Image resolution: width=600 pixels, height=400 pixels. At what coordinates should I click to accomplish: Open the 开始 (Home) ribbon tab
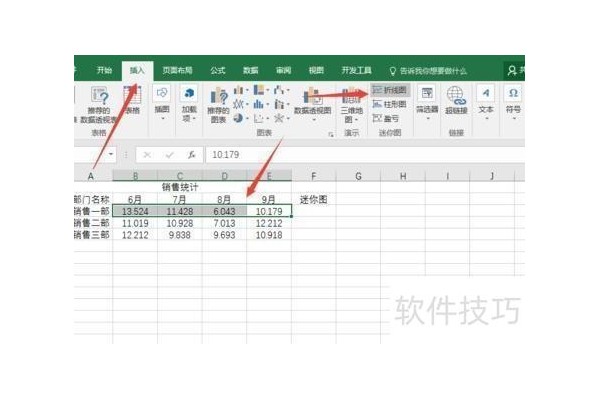pyautogui.click(x=104, y=70)
